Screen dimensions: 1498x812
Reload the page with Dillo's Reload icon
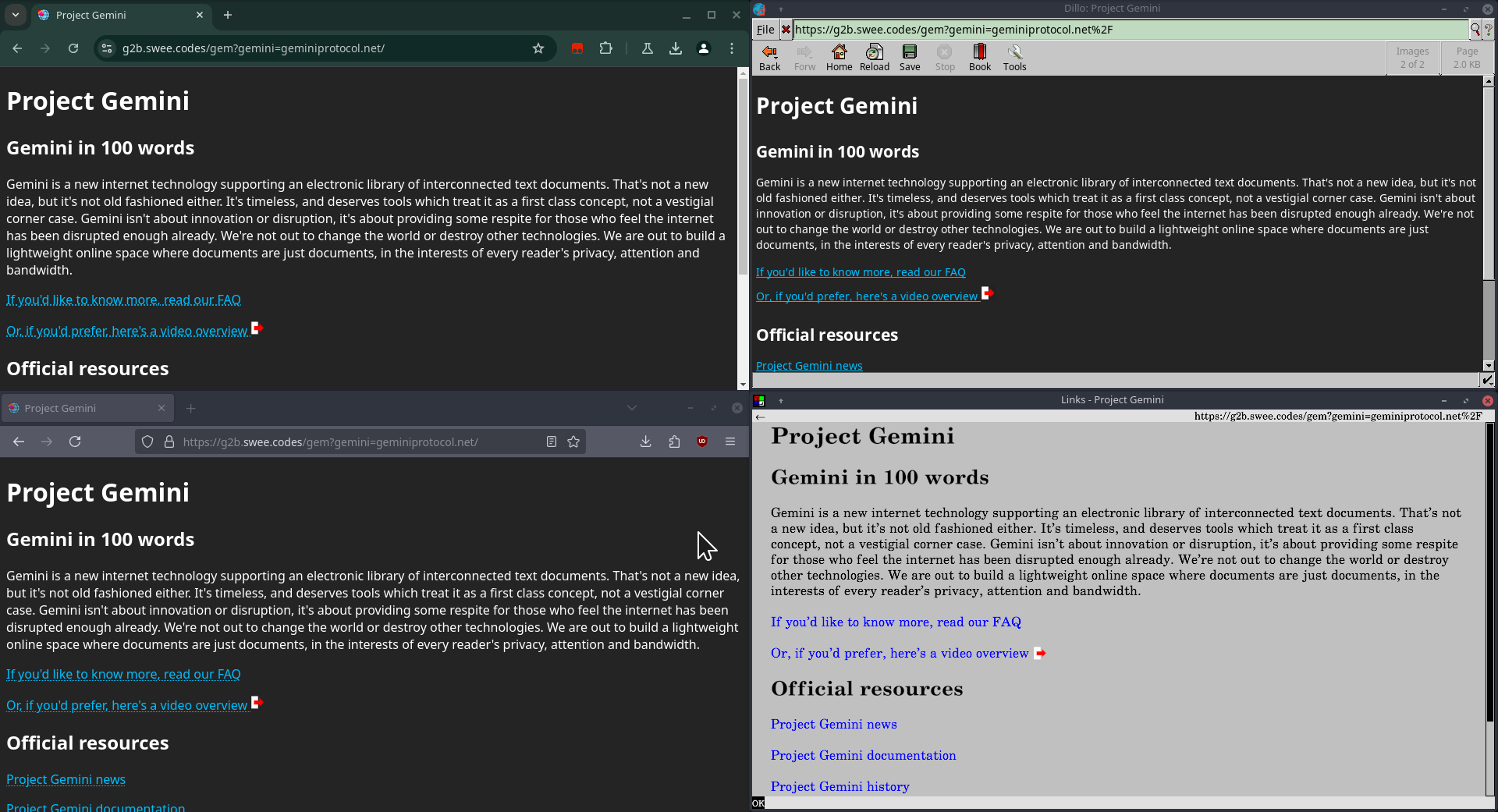click(x=874, y=57)
